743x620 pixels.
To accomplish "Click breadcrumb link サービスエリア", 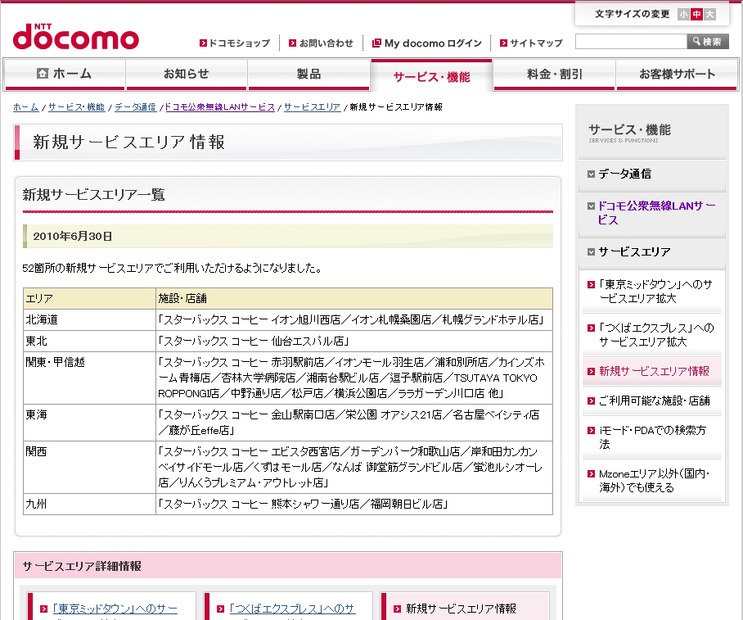I will [x=312, y=107].
